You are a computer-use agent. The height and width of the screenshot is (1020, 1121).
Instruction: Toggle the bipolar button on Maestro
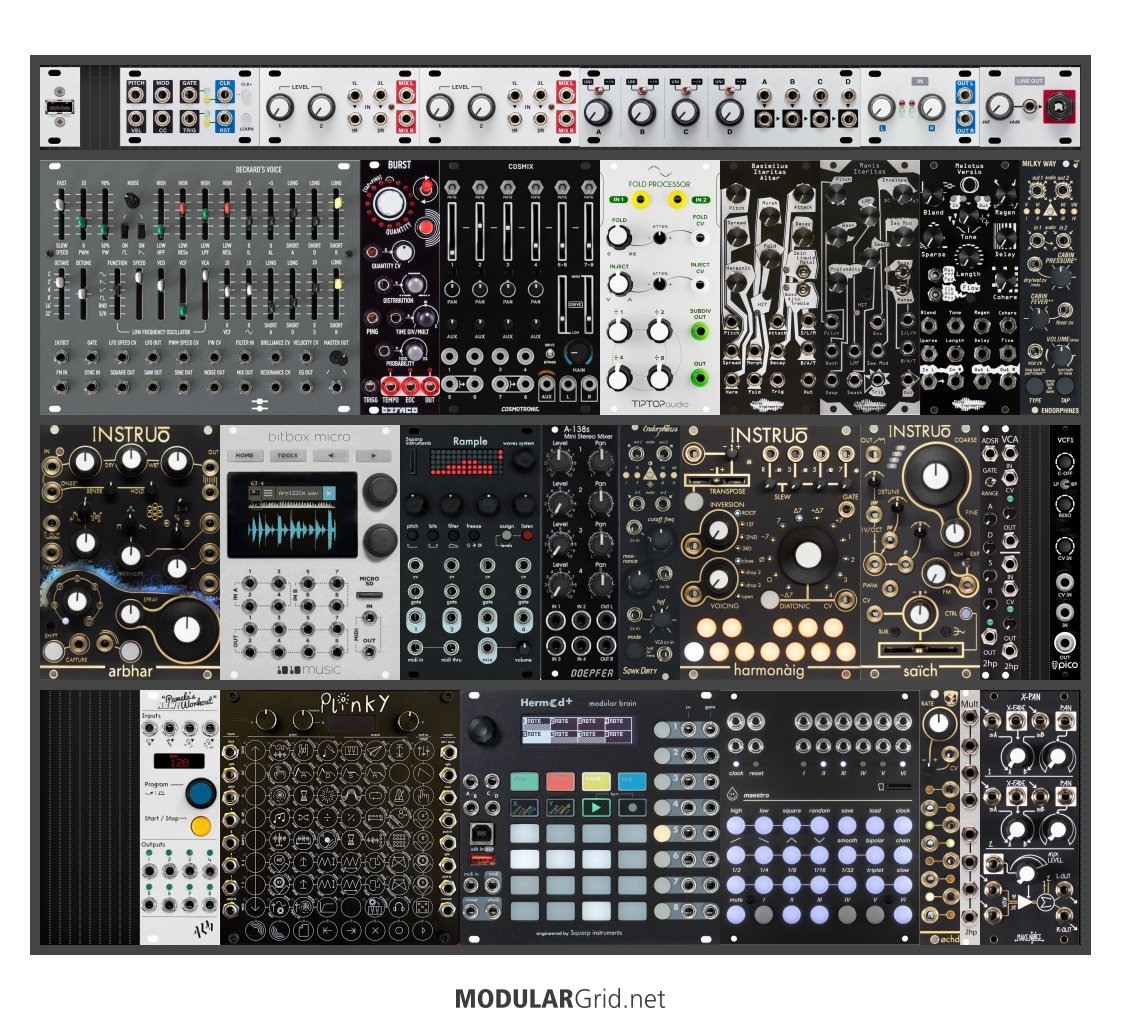[x=875, y=855]
